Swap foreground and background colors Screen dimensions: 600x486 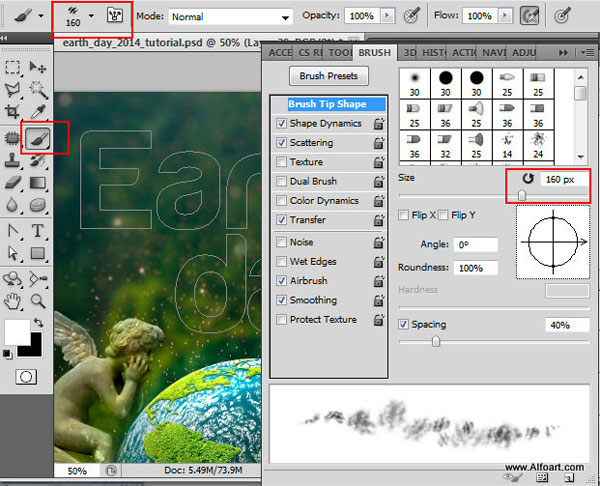point(39,323)
